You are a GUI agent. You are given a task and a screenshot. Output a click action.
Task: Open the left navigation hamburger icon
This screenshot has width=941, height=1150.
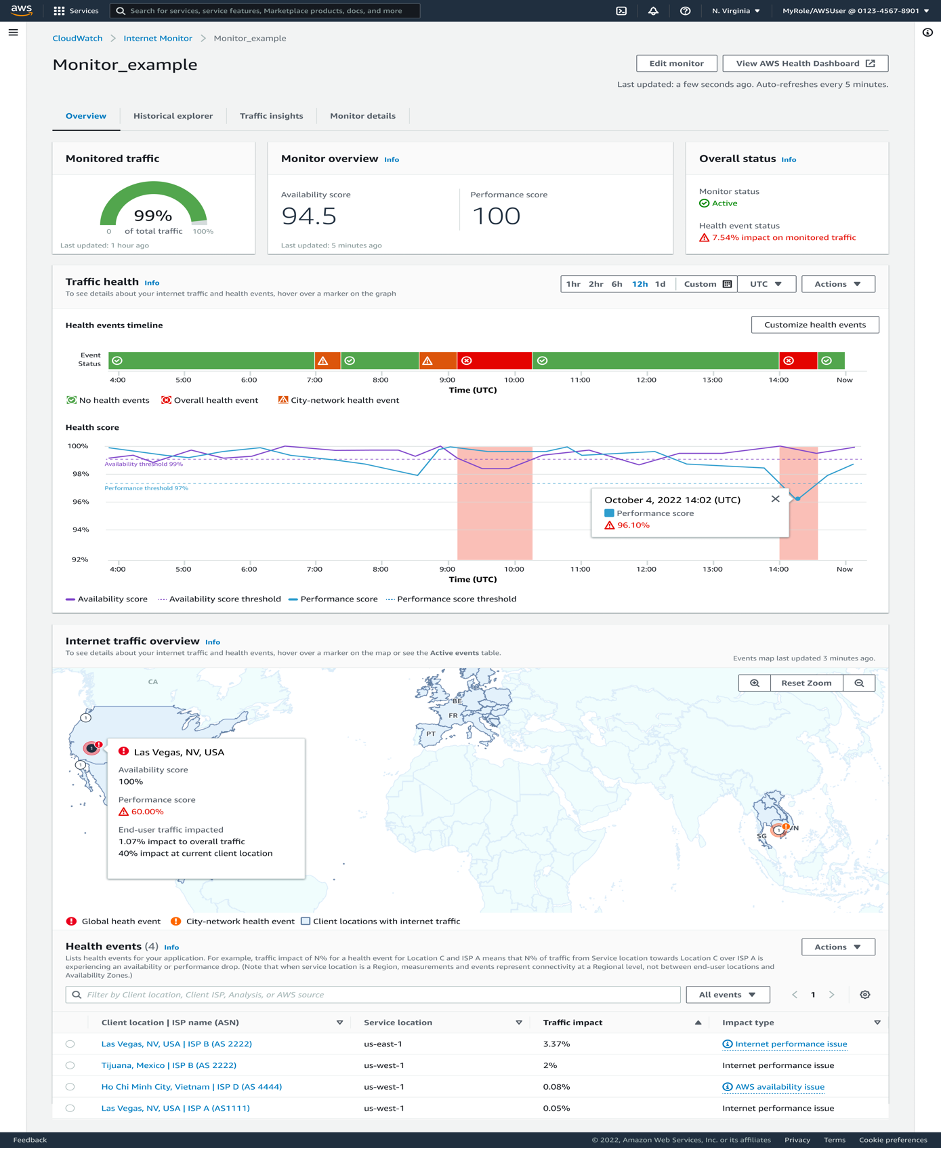click(13, 31)
